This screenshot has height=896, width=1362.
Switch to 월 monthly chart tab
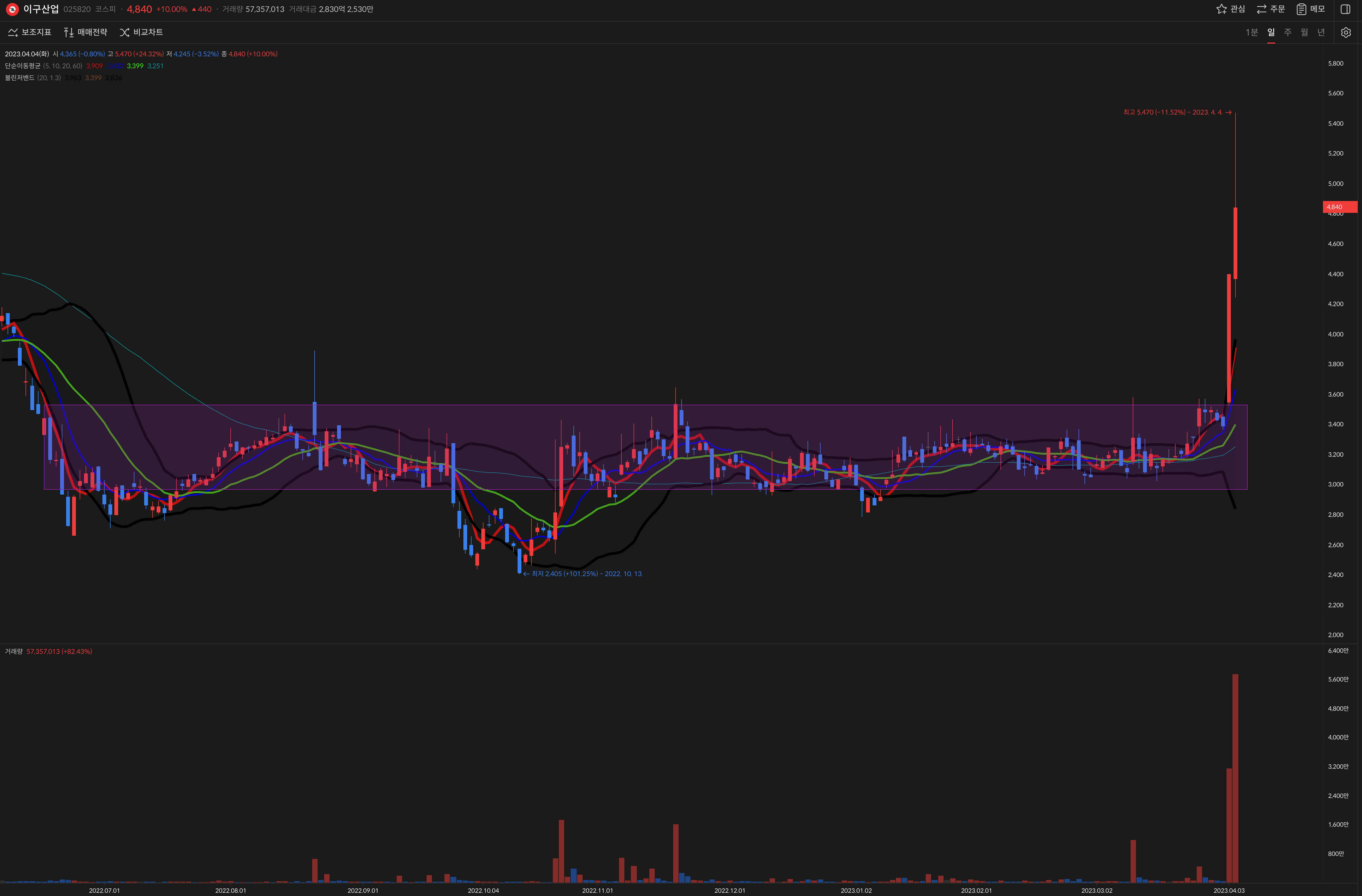click(x=1304, y=33)
